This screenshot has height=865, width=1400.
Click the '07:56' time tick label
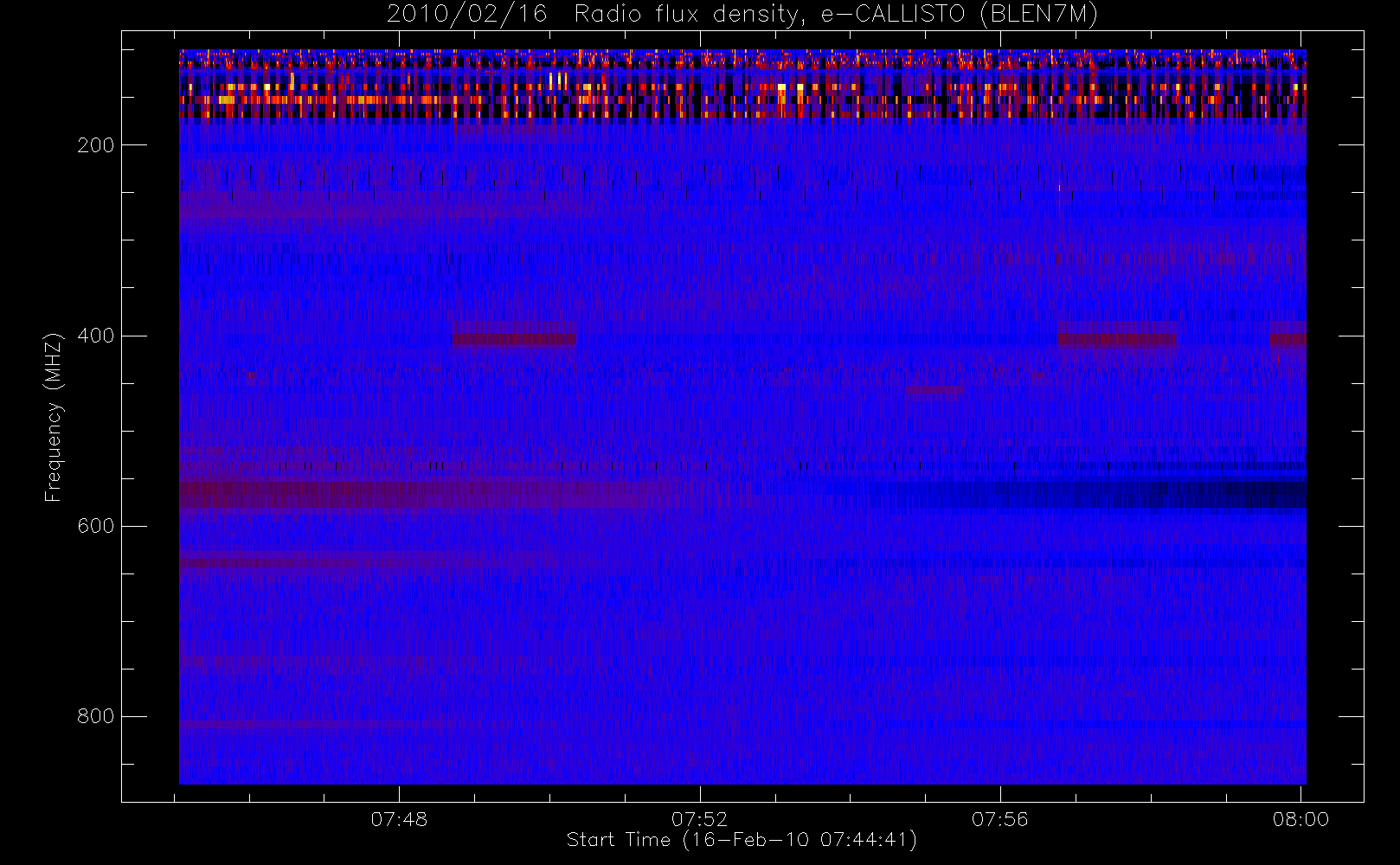coord(999,819)
